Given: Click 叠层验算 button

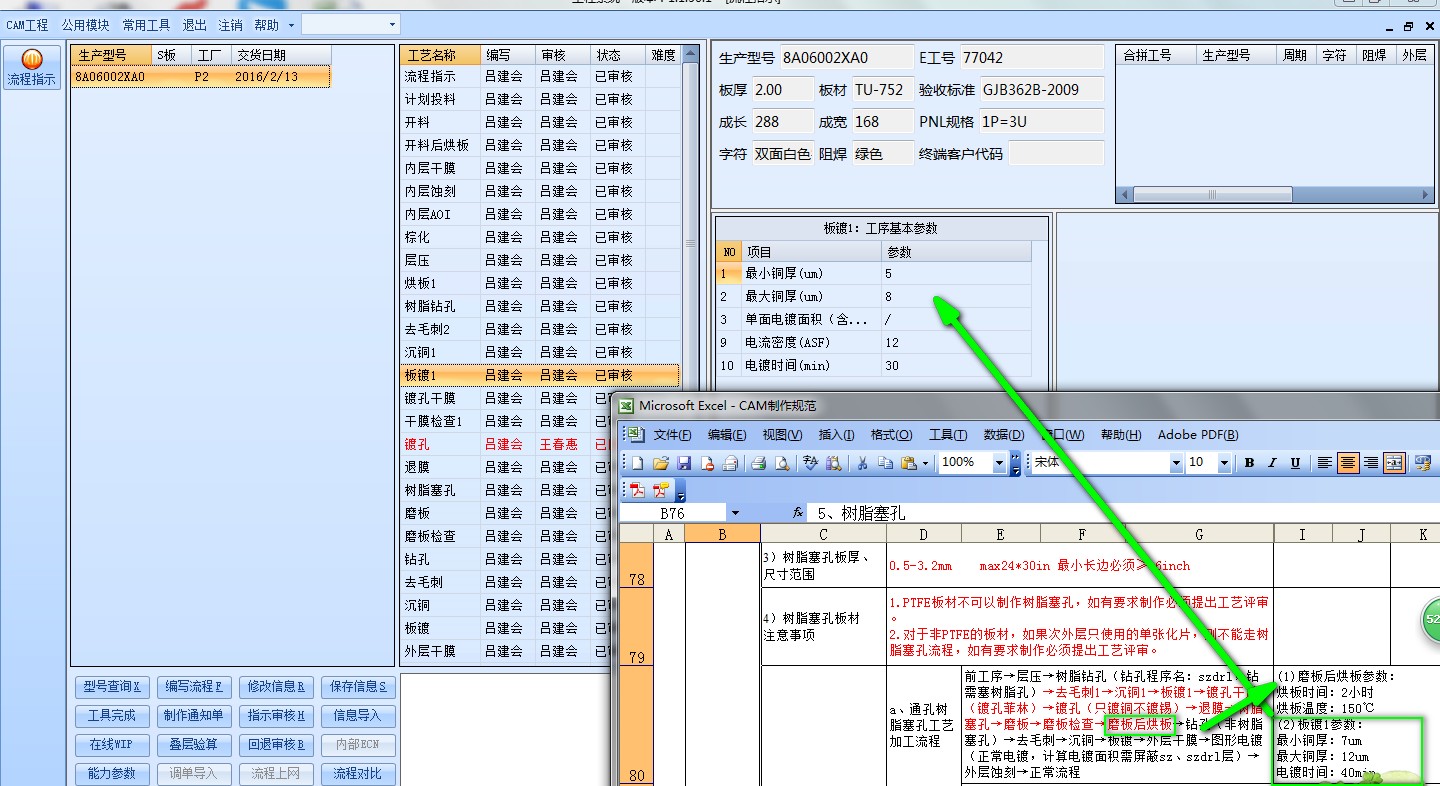Looking at the screenshot, I should point(194,745).
